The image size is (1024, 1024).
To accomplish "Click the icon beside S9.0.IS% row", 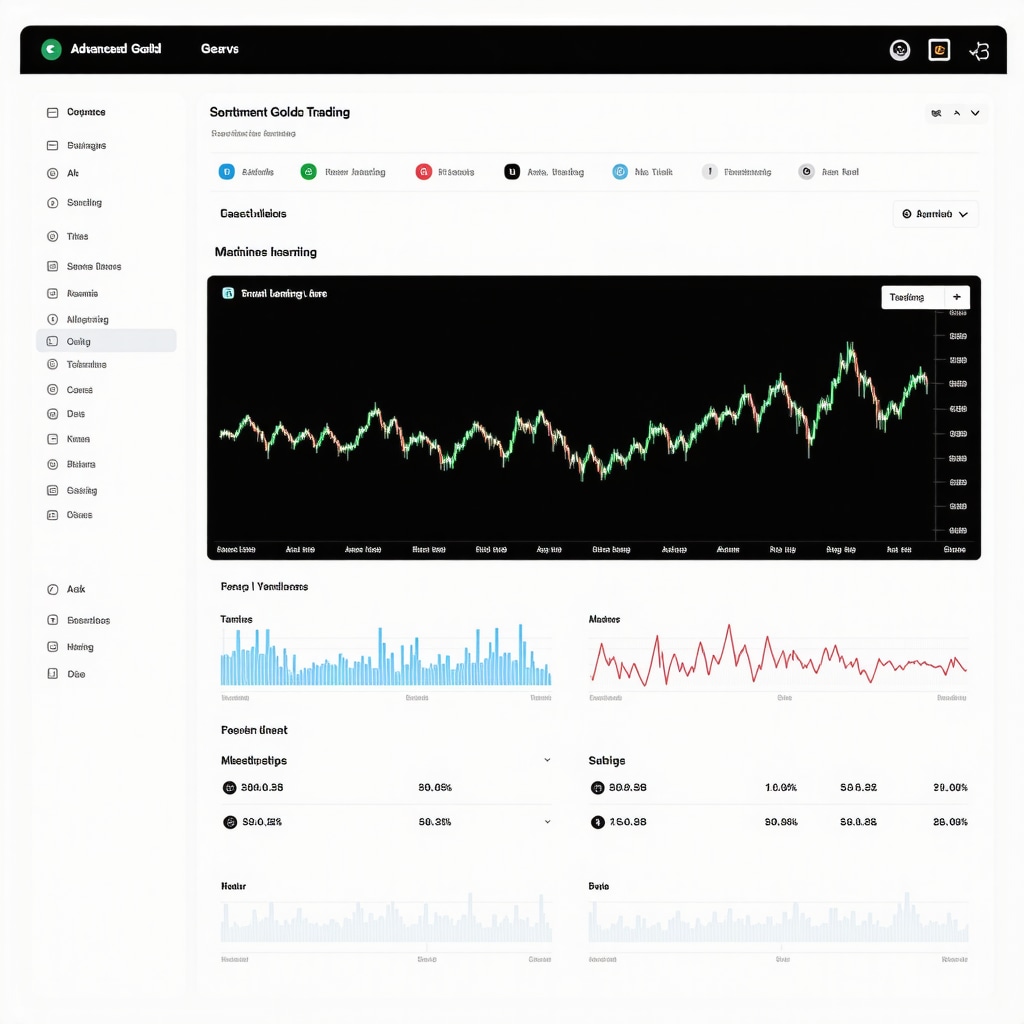I will point(230,822).
